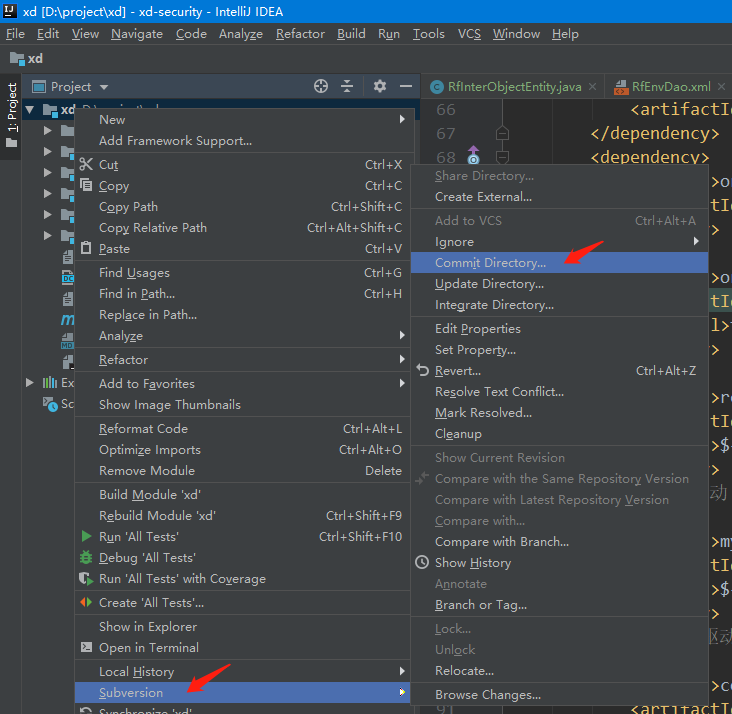Click the Debug 'All Tests' bug icon

pos(86,557)
